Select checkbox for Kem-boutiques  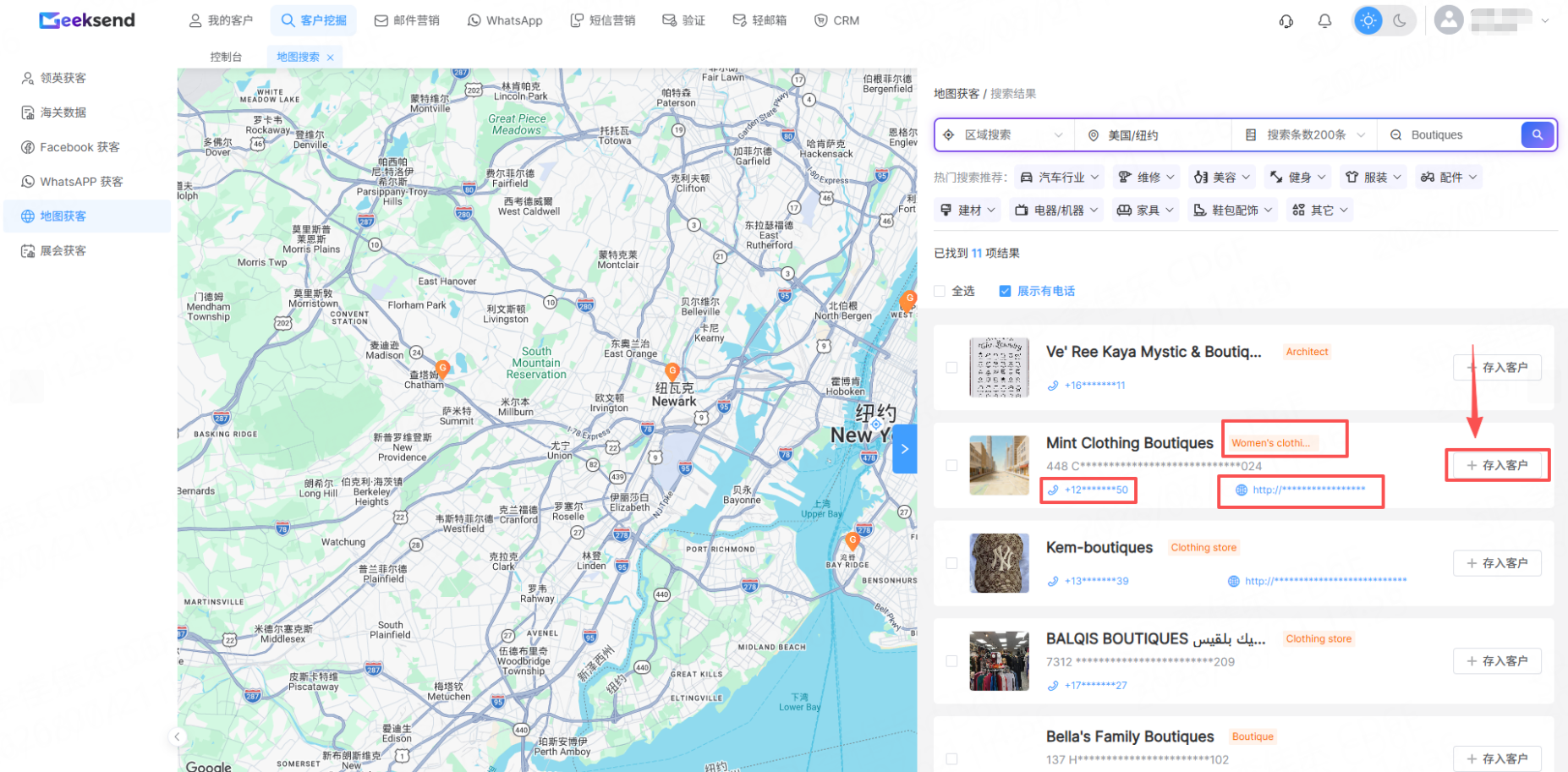(951, 564)
